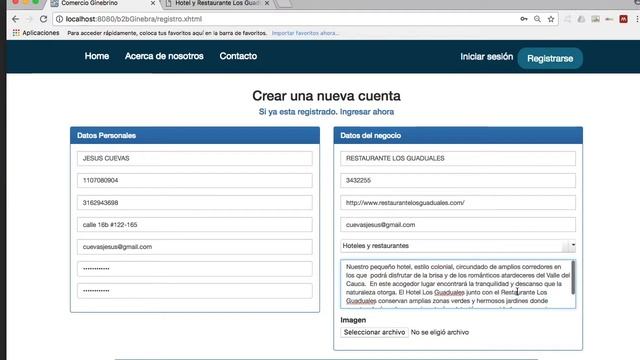Click the first password field
Image resolution: width=640 pixels, height=360 pixels.
tap(195, 269)
